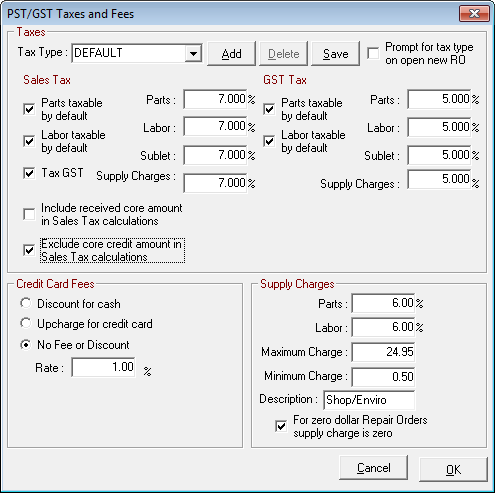Toggle GST Parts taxable by default
This screenshot has width=495, height=493.
click(x=269, y=109)
